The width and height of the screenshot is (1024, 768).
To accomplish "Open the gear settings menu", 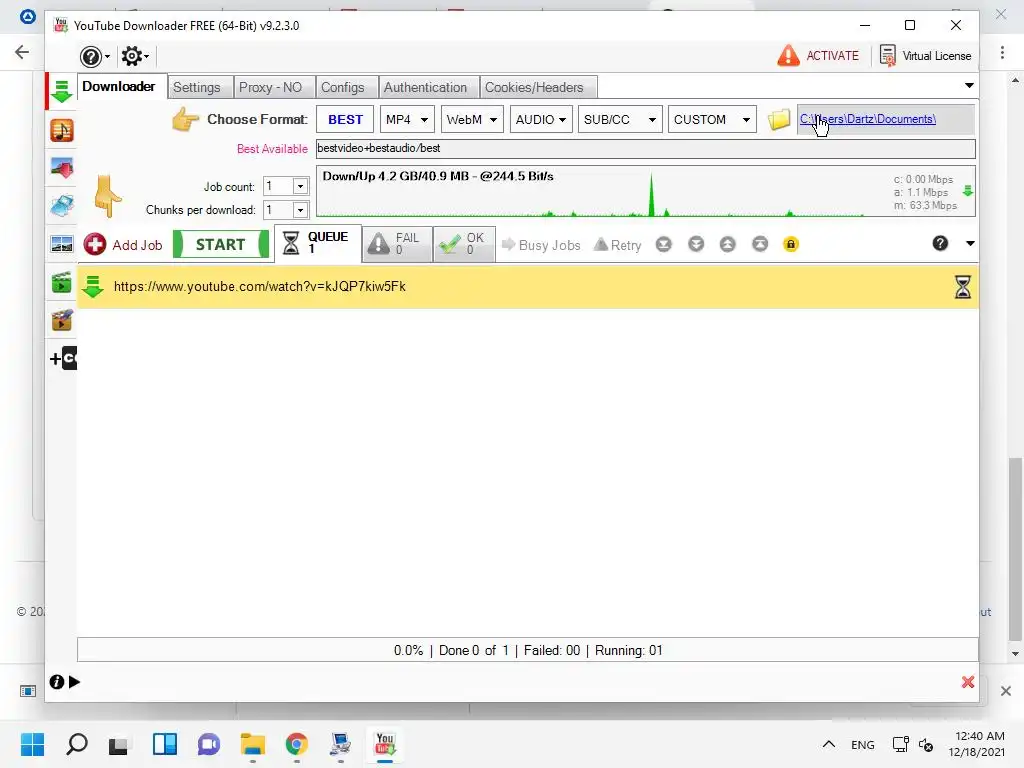I will click(135, 56).
